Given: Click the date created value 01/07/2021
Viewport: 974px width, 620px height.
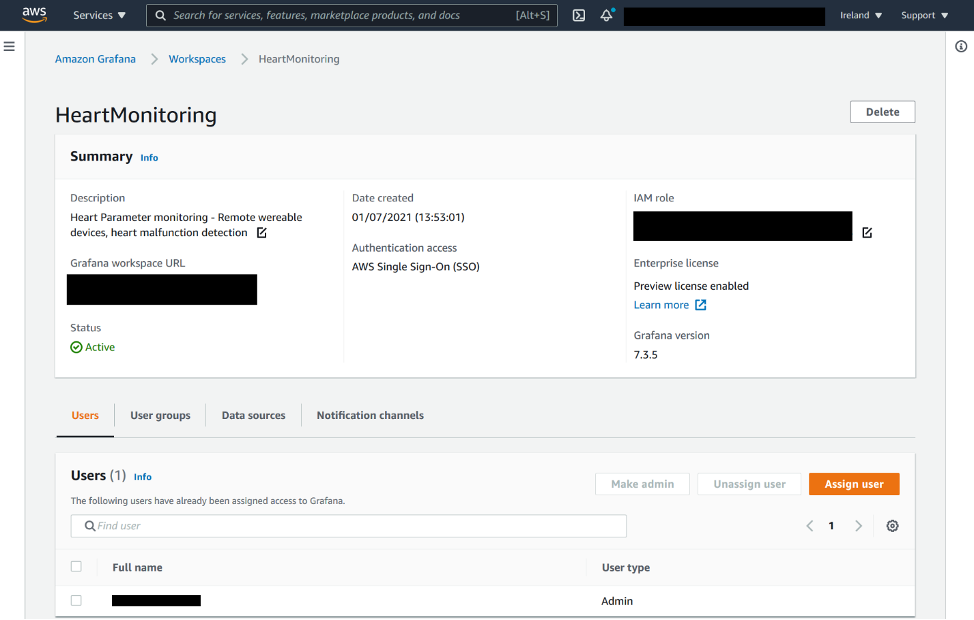Looking at the screenshot, I should point(408,217).
